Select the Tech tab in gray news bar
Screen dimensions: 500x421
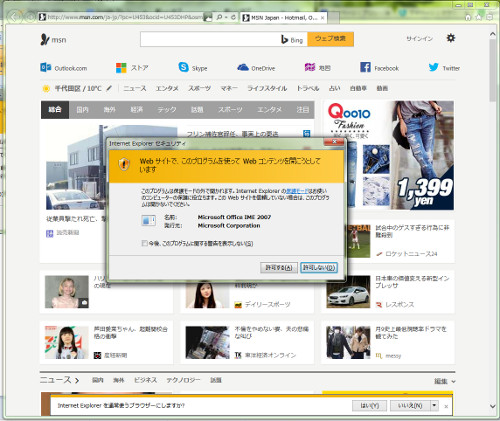click(167, 110)
